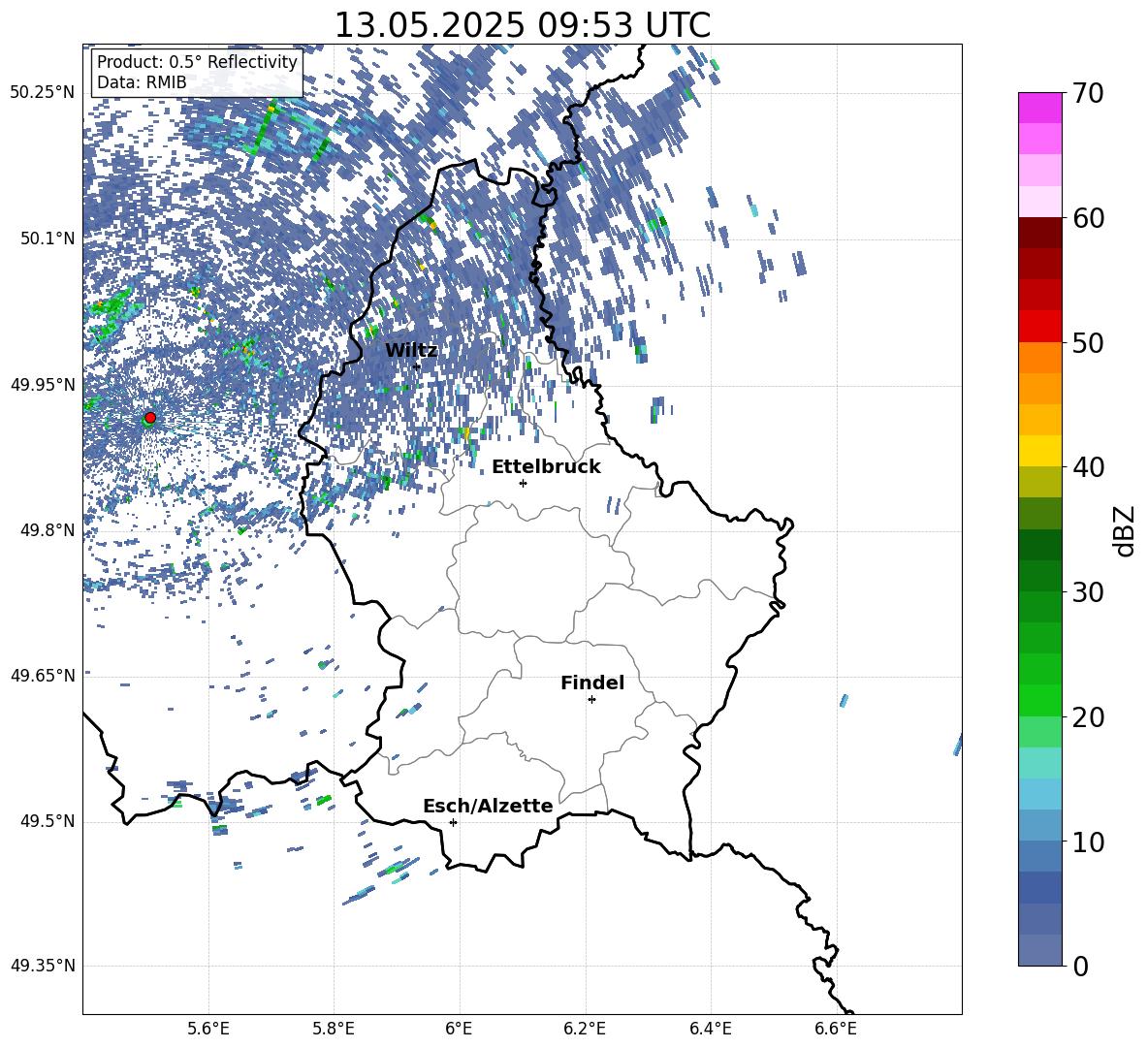This screenshot has height=1048, width=1148.
Task: Click the Ettelbruck city label
Action: pyautogui.click(x=546, y=467)
